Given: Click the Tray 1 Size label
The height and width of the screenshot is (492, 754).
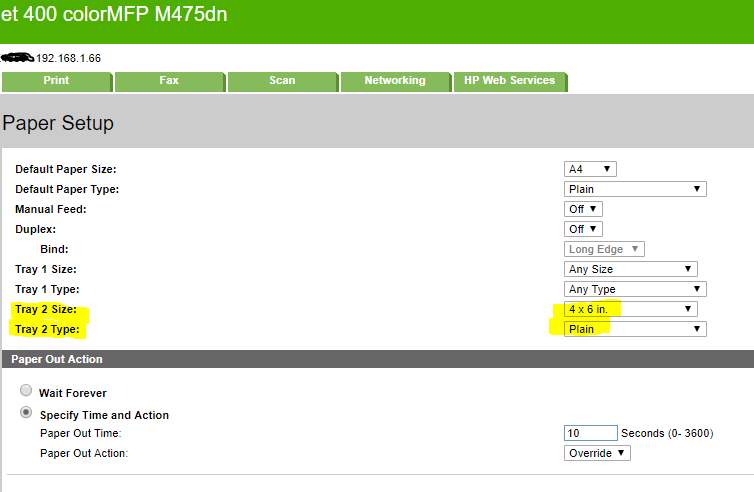Looking at the screenshot, I should coord(46,269).
